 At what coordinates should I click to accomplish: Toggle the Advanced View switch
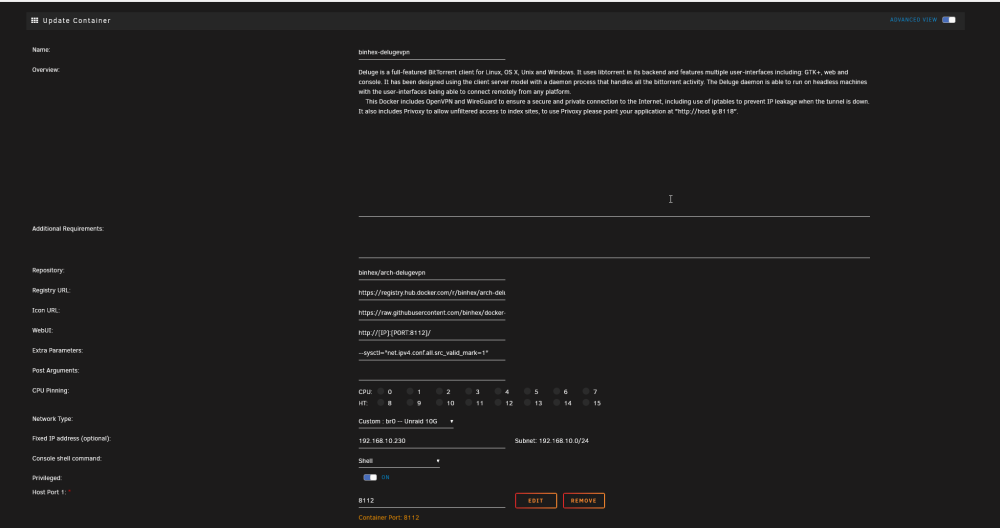949,20
